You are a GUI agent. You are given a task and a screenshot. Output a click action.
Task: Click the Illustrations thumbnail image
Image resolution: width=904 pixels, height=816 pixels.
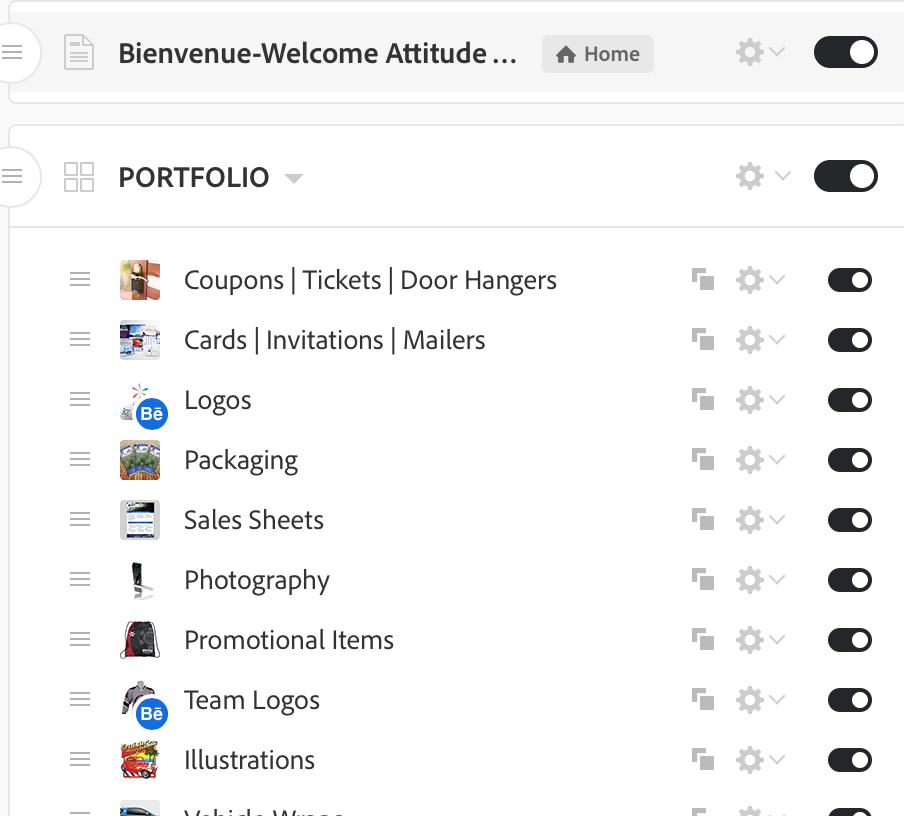139,760
